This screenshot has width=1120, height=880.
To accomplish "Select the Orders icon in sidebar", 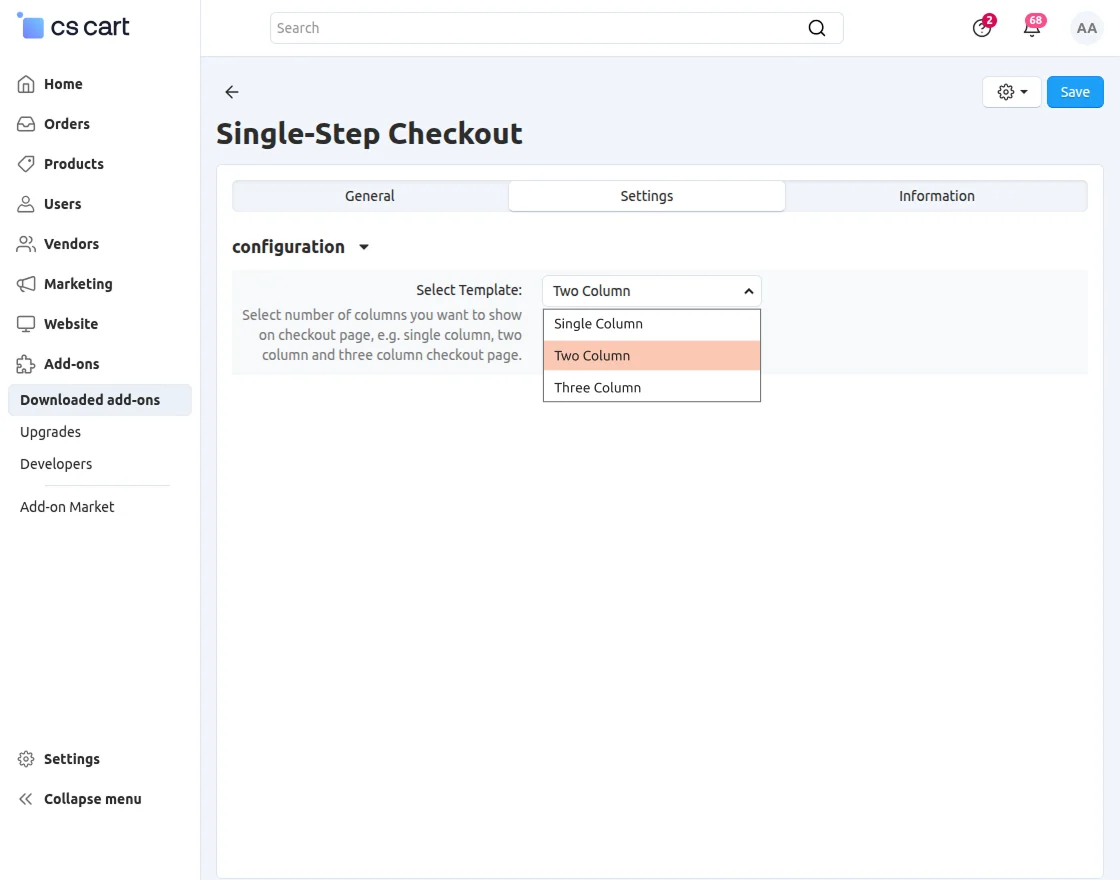I will point(26,124).
